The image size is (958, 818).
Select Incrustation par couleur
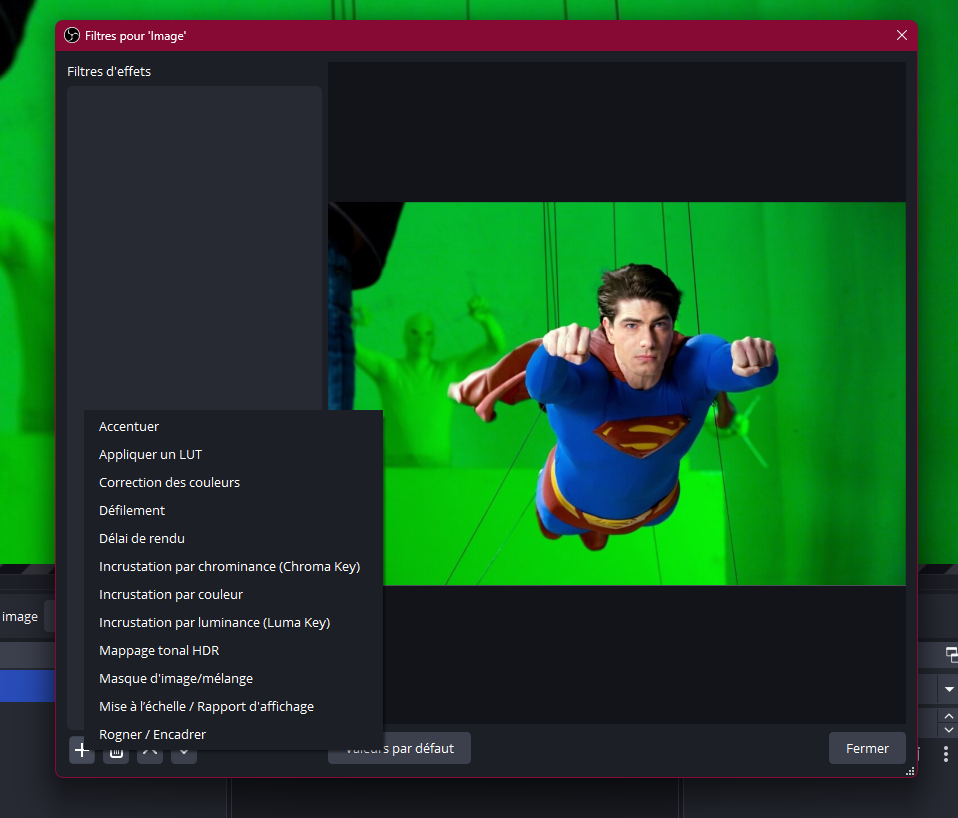[233, 595]
